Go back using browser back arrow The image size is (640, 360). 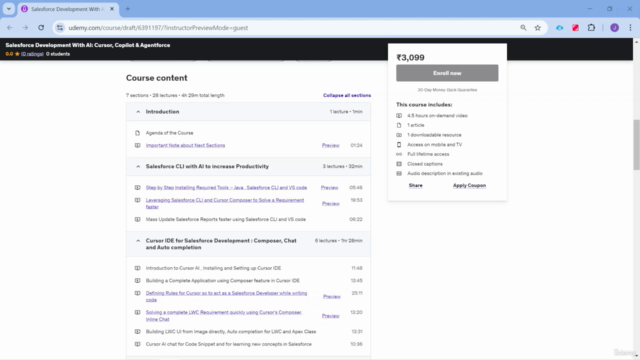click(x=10, y=28)
